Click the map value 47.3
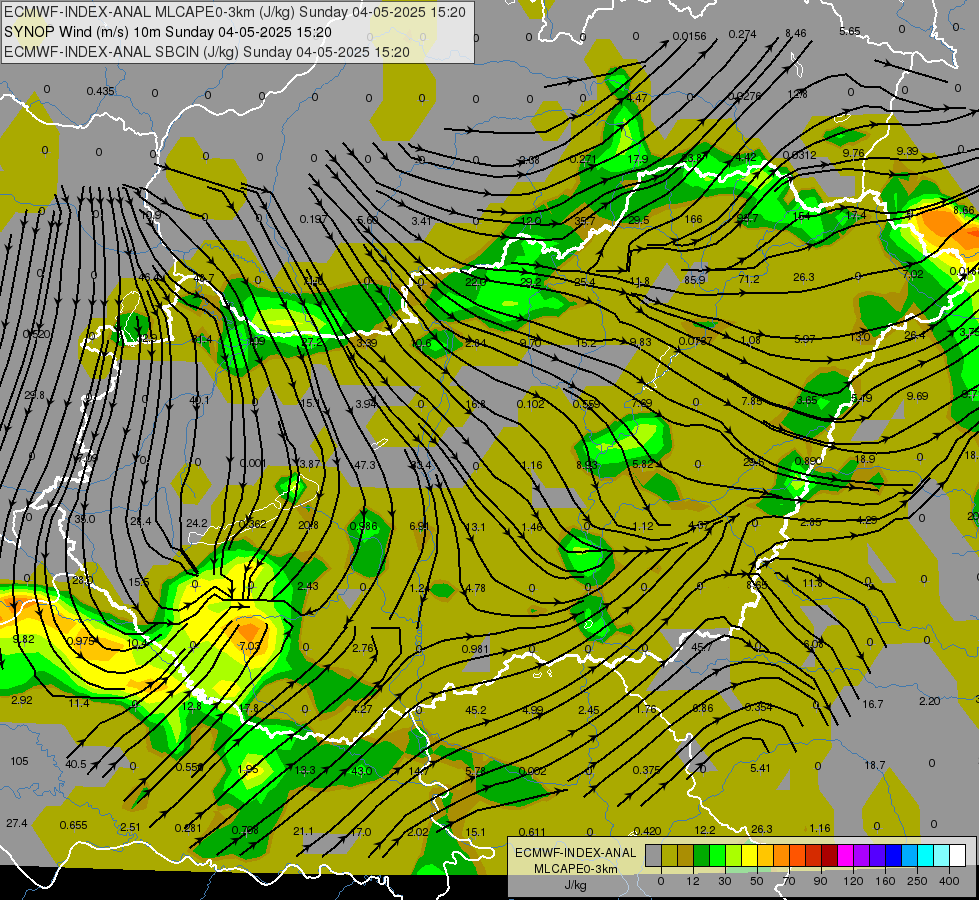Image resolution: width=979 pixels, height=900 pixels. click(x=365, y=465)
